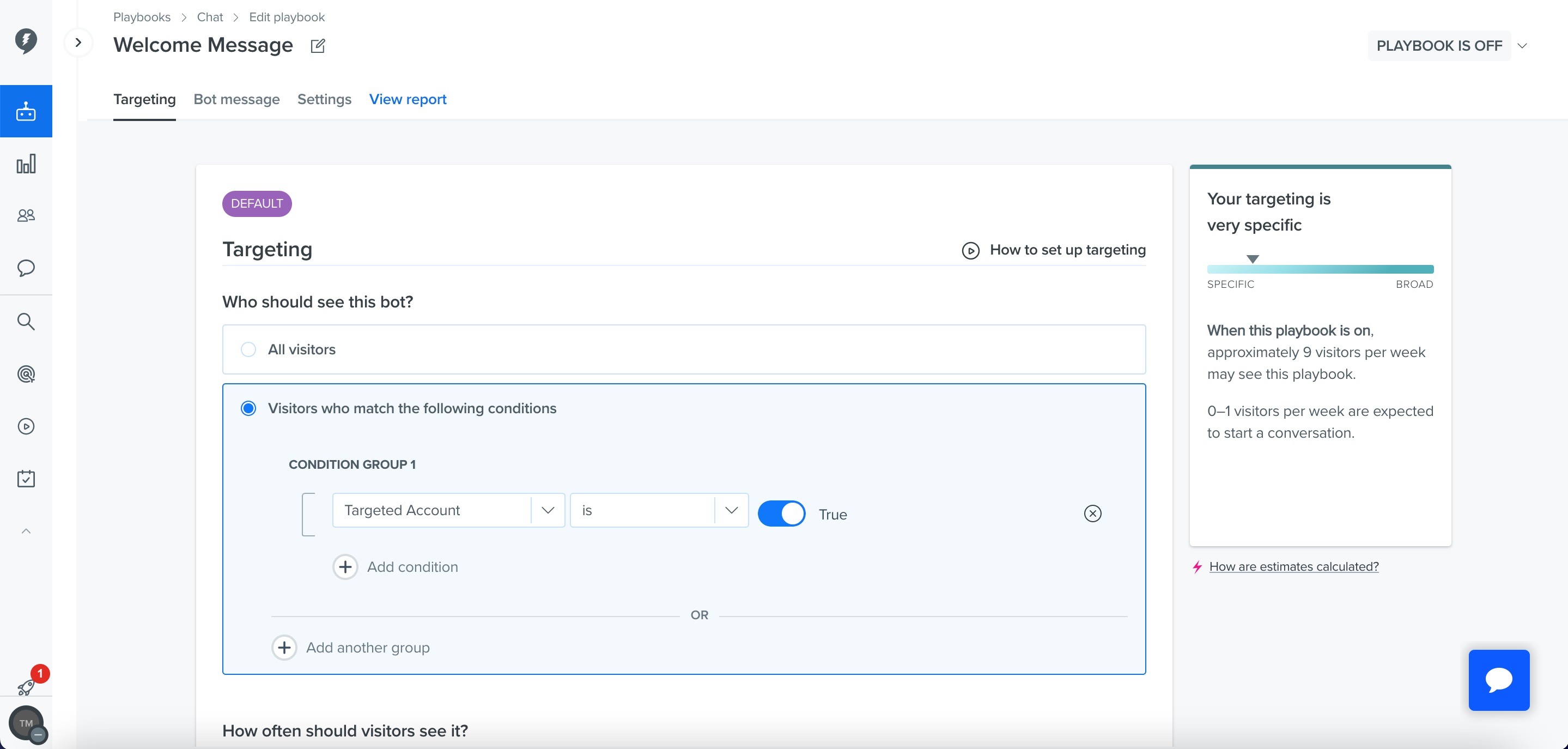This screenshot has height=749, width=1568.
Task: Collapse sidebar items with the up chevron
Action: (x=26, y=531)
